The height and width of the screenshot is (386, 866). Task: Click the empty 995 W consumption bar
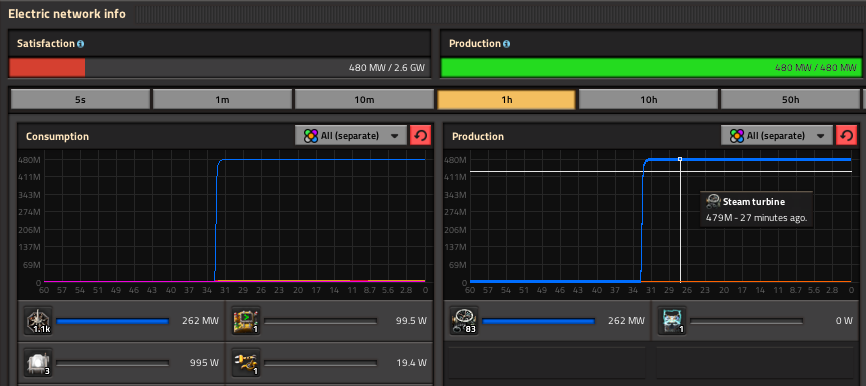(x=113, y=363)
